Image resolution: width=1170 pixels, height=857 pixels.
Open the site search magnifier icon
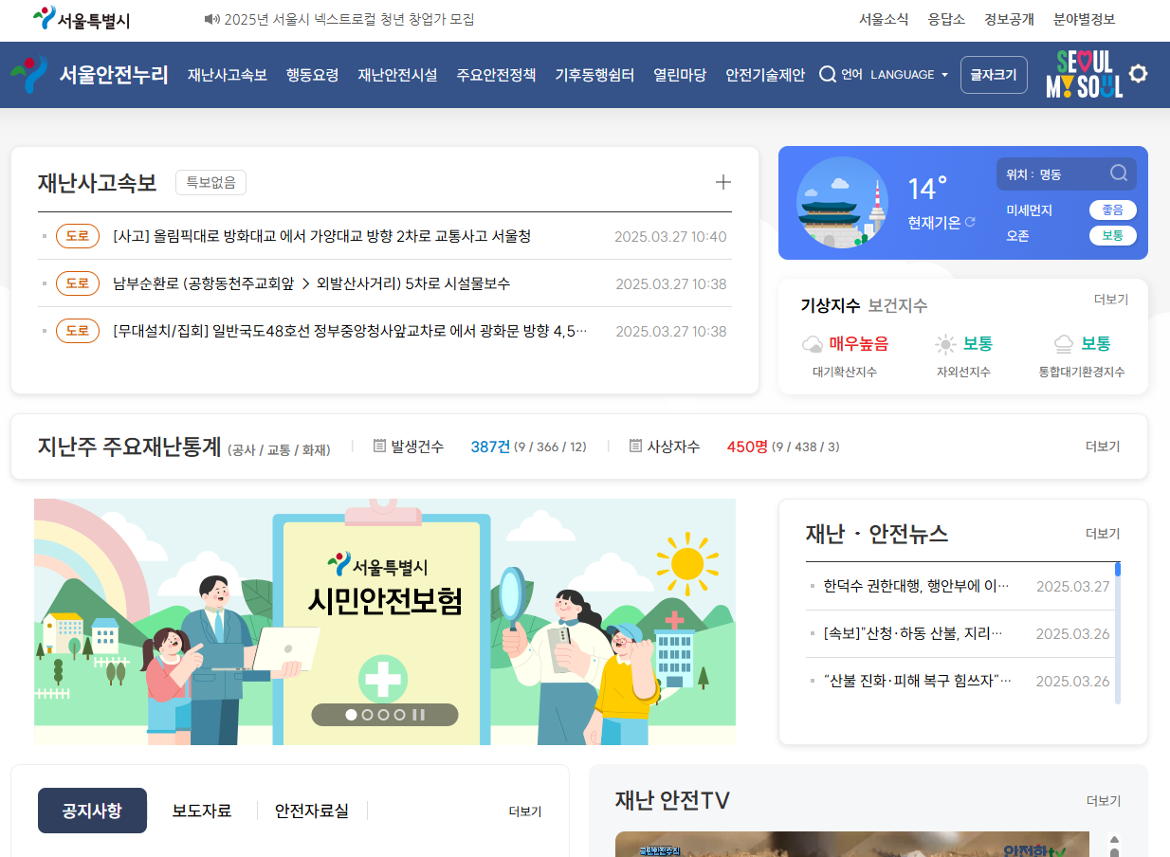[826, 74]
